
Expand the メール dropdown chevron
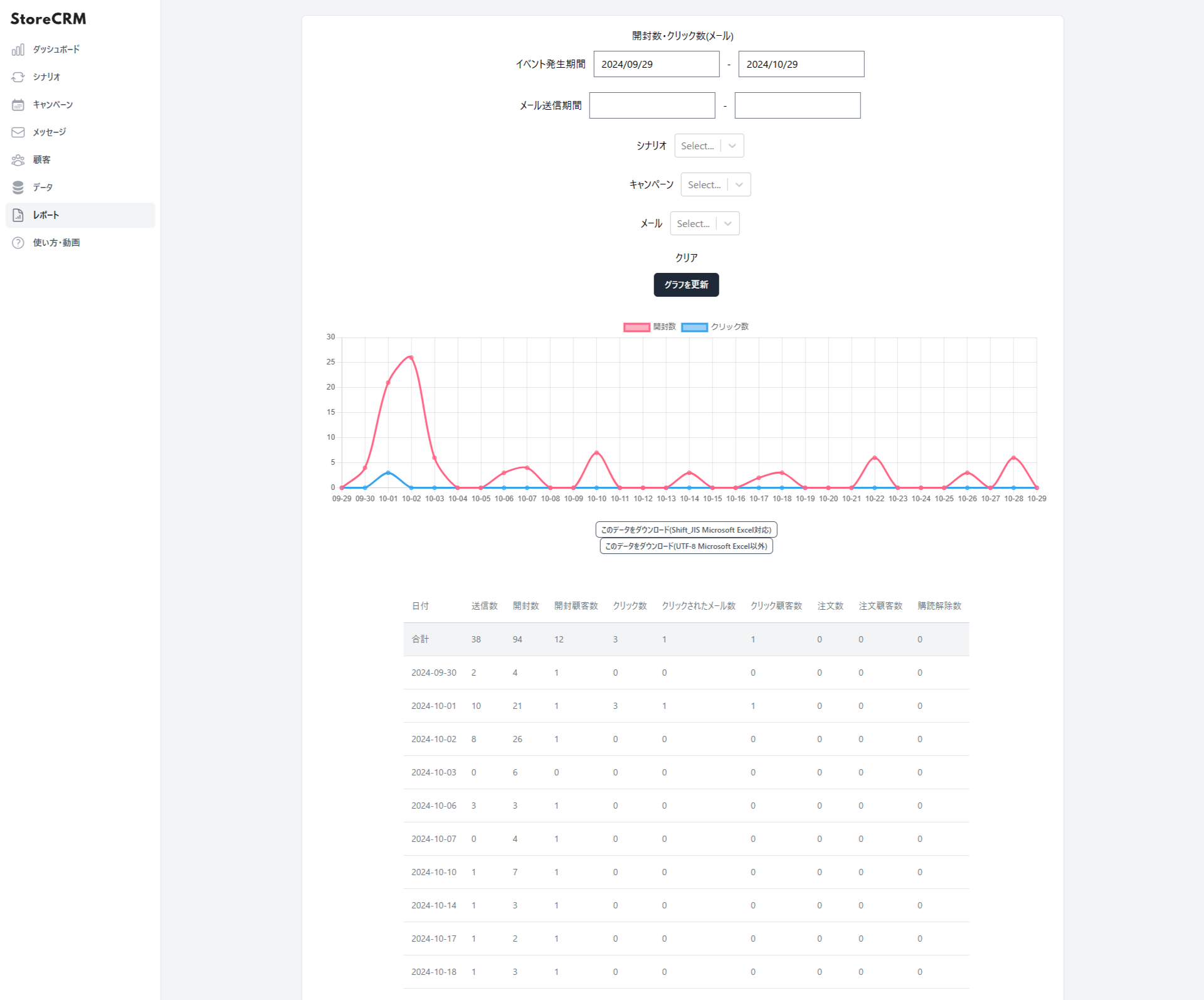click(x=728, y=223)
